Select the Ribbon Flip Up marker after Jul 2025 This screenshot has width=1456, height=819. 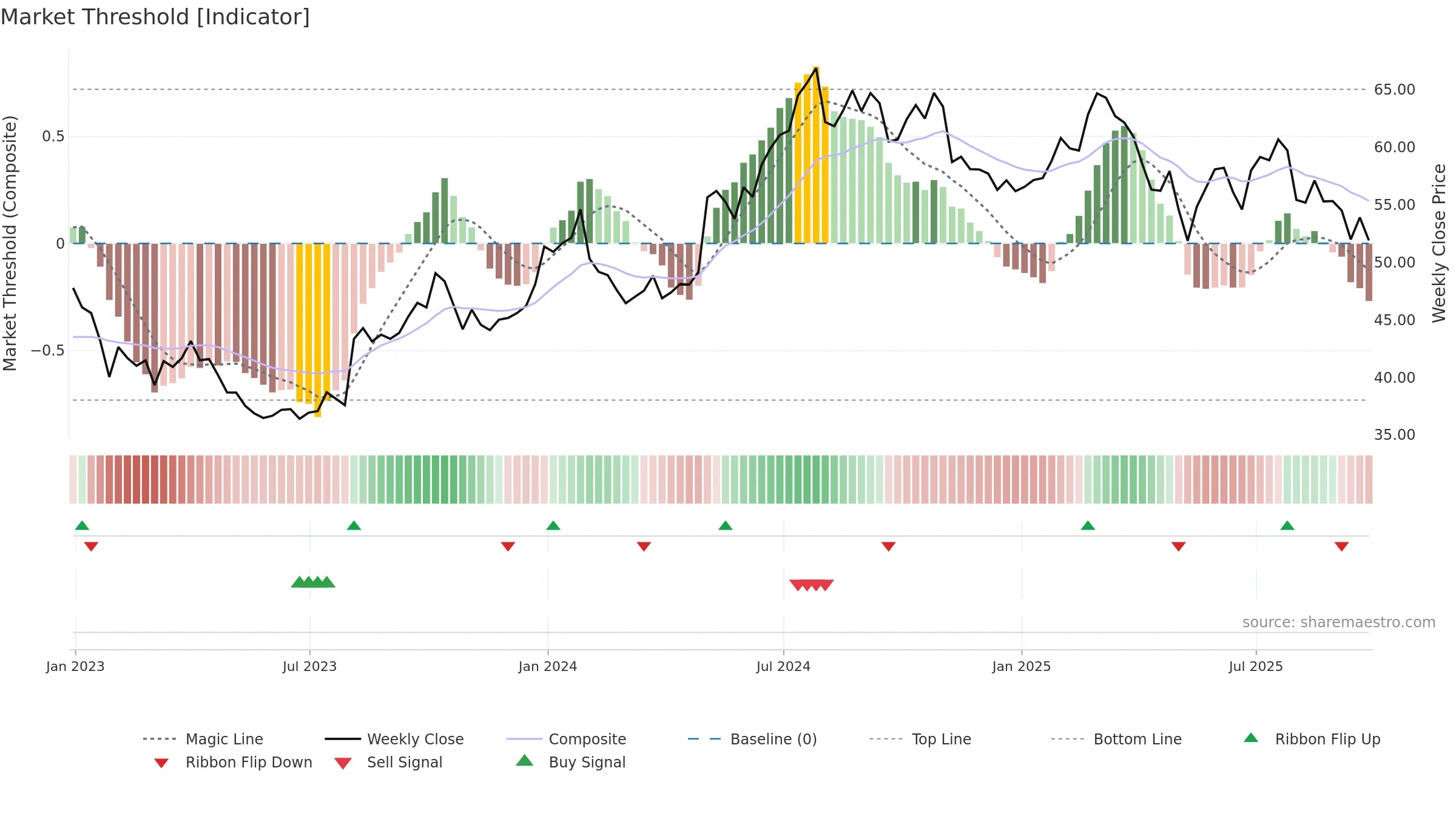click(x=1287, y=525)
